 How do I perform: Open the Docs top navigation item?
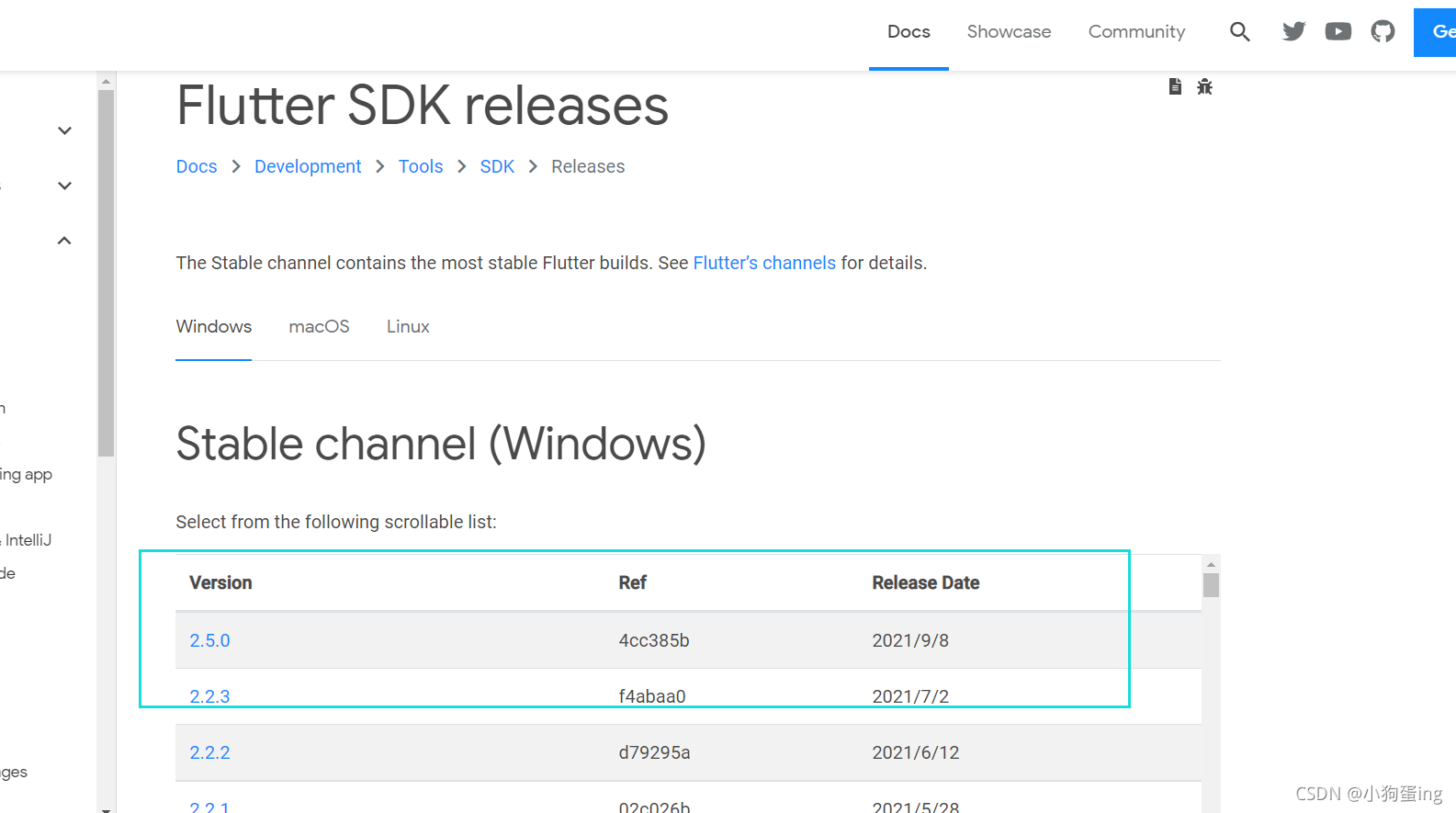click(x=909, y=32)
